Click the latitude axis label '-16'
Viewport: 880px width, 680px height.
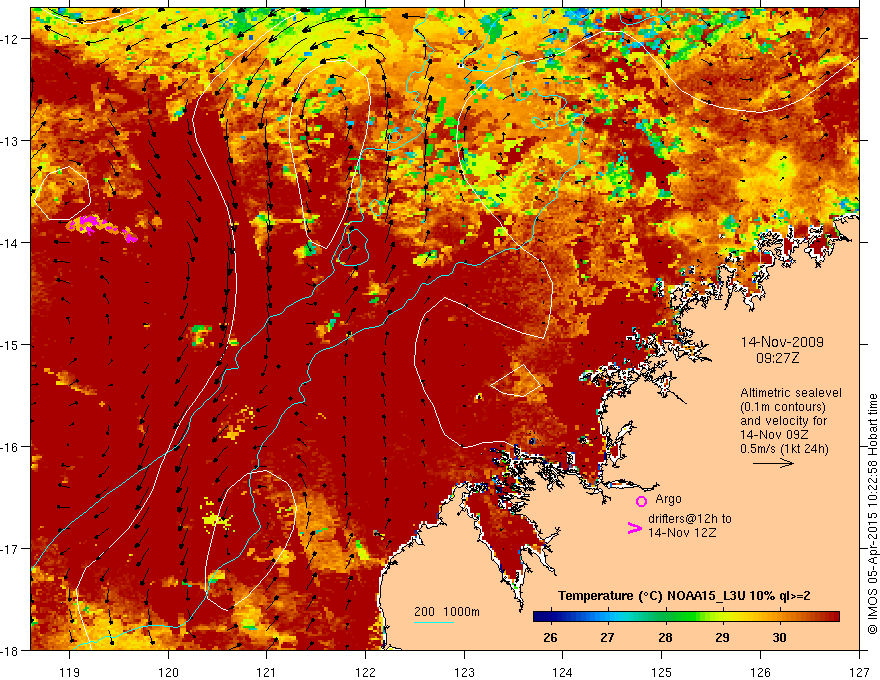click(10, 447)
